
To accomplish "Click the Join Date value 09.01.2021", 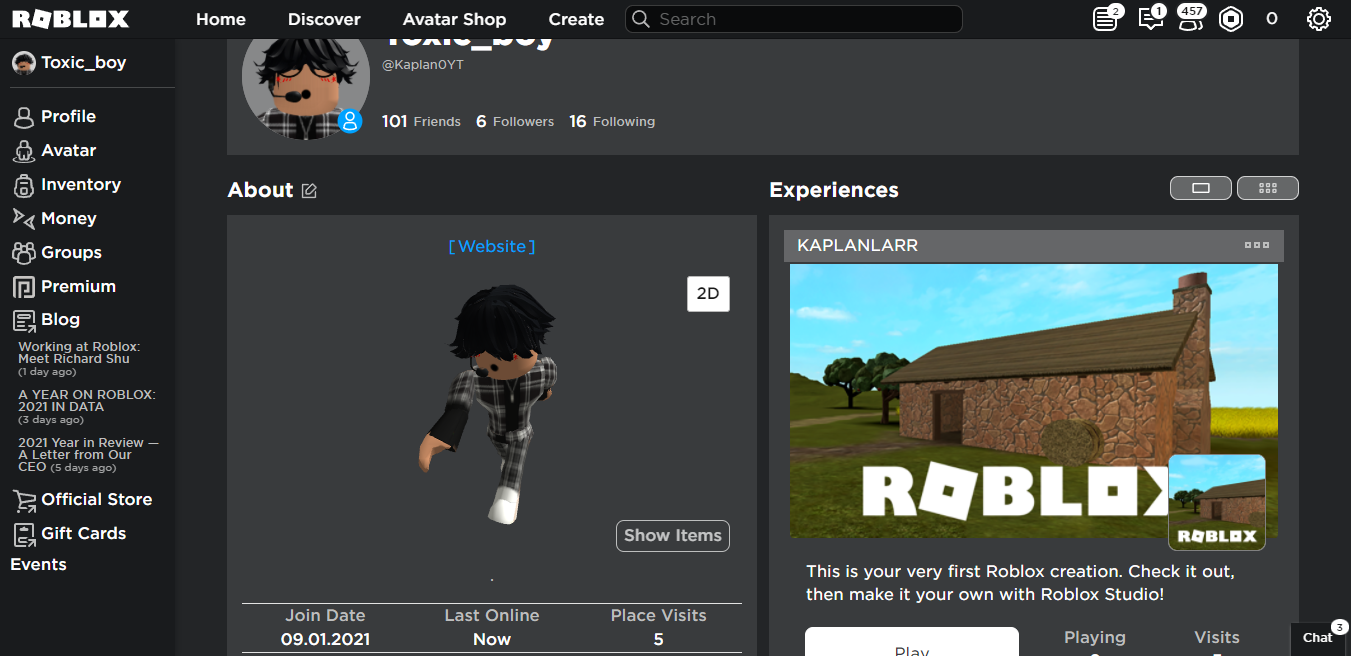I will point(325,640).
